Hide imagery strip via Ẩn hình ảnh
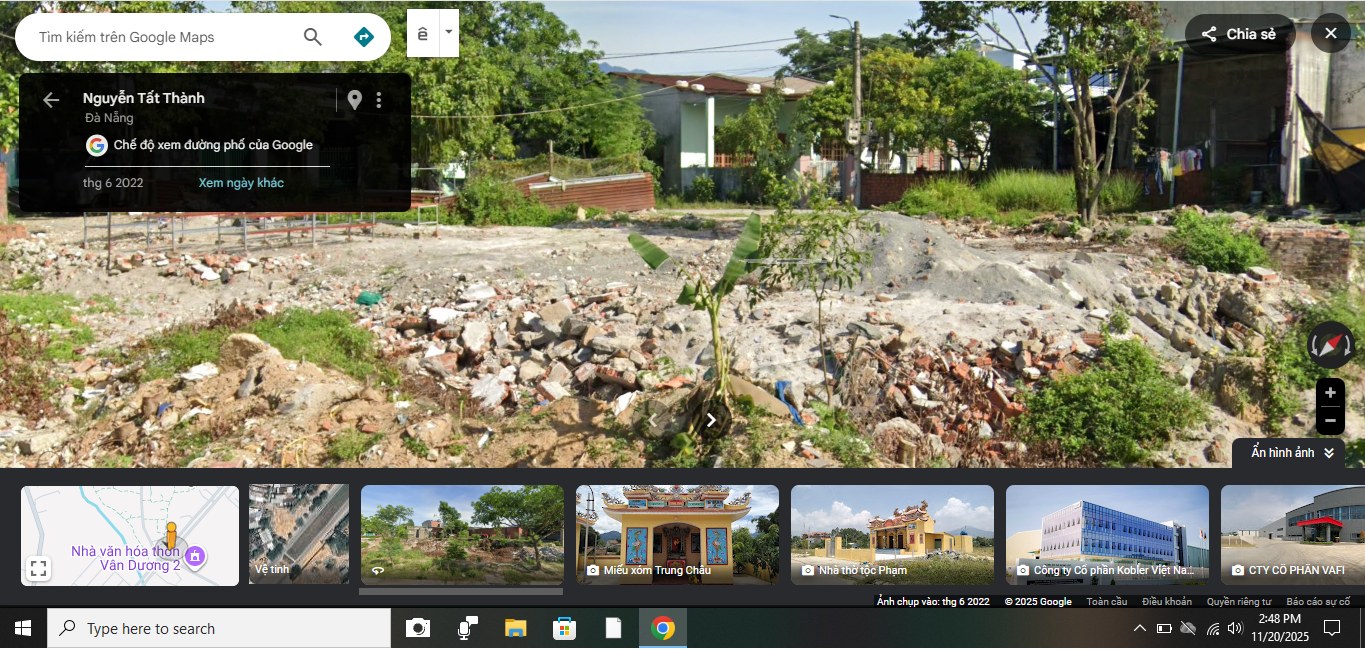This screenshot has width=1365, height=650. [x=1293, y=453]
